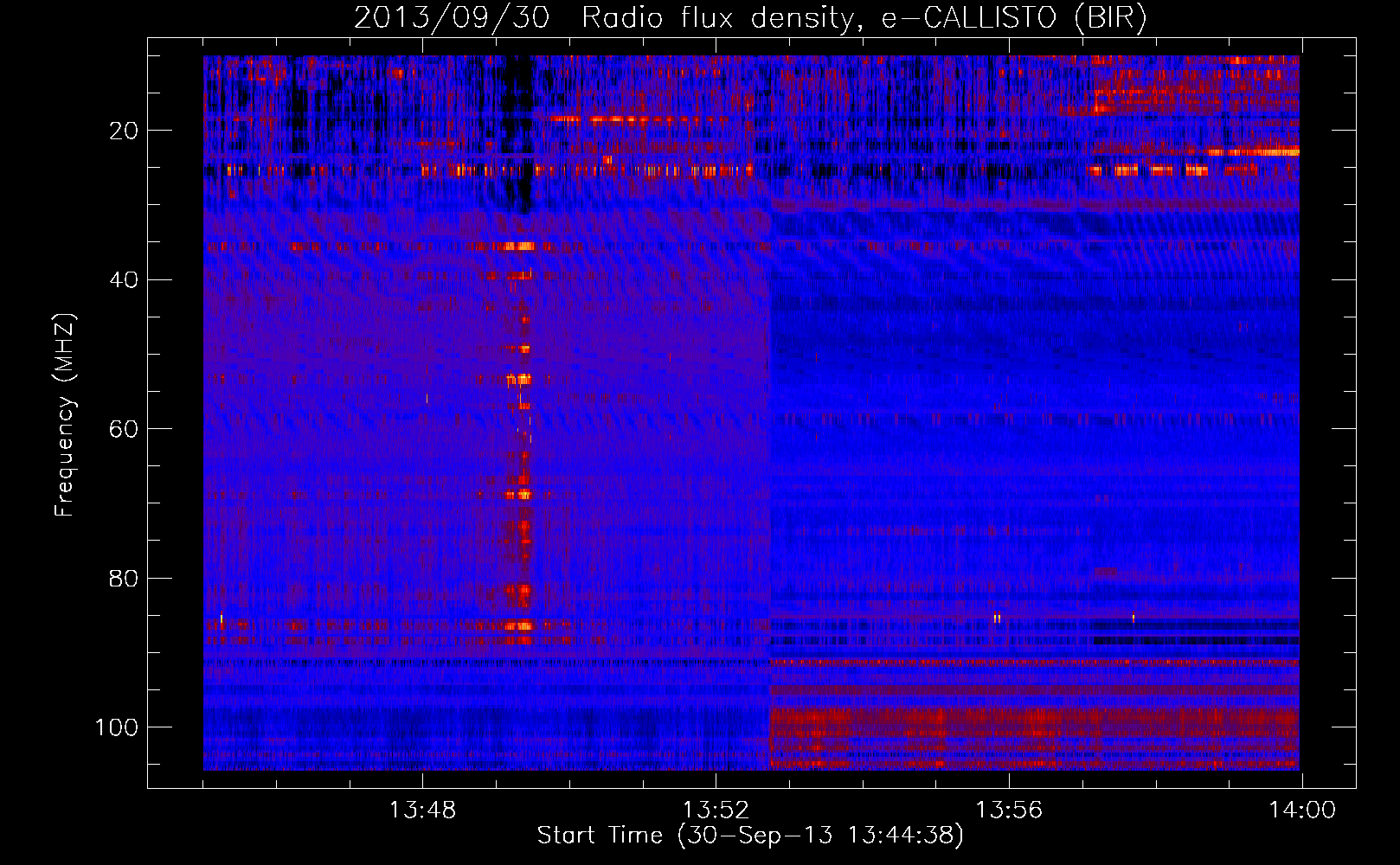The image size is (1400, 865).
Task: Click the 14:00 time tick label
Action: tap(1302, 811)
